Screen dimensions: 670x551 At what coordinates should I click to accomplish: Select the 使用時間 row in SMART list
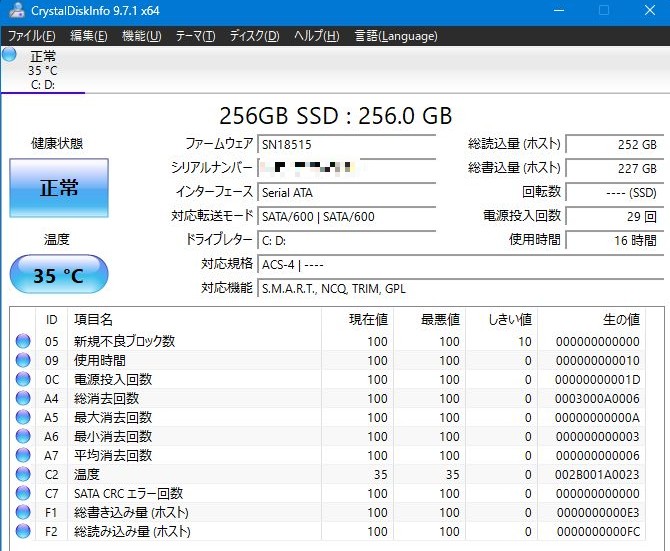pos(328,360)
